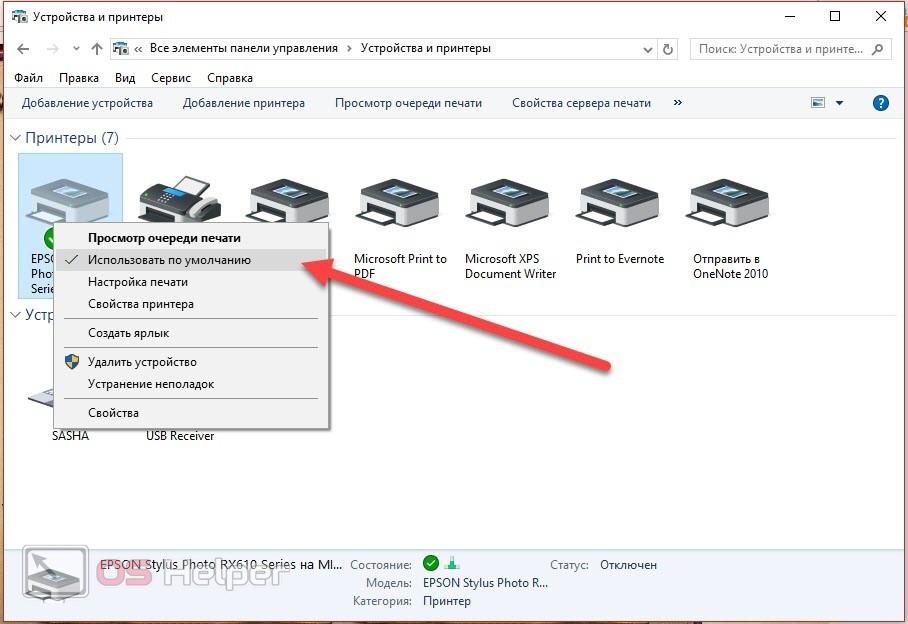
Task: Collapse the Устройства group chevron
Action: 16,315
